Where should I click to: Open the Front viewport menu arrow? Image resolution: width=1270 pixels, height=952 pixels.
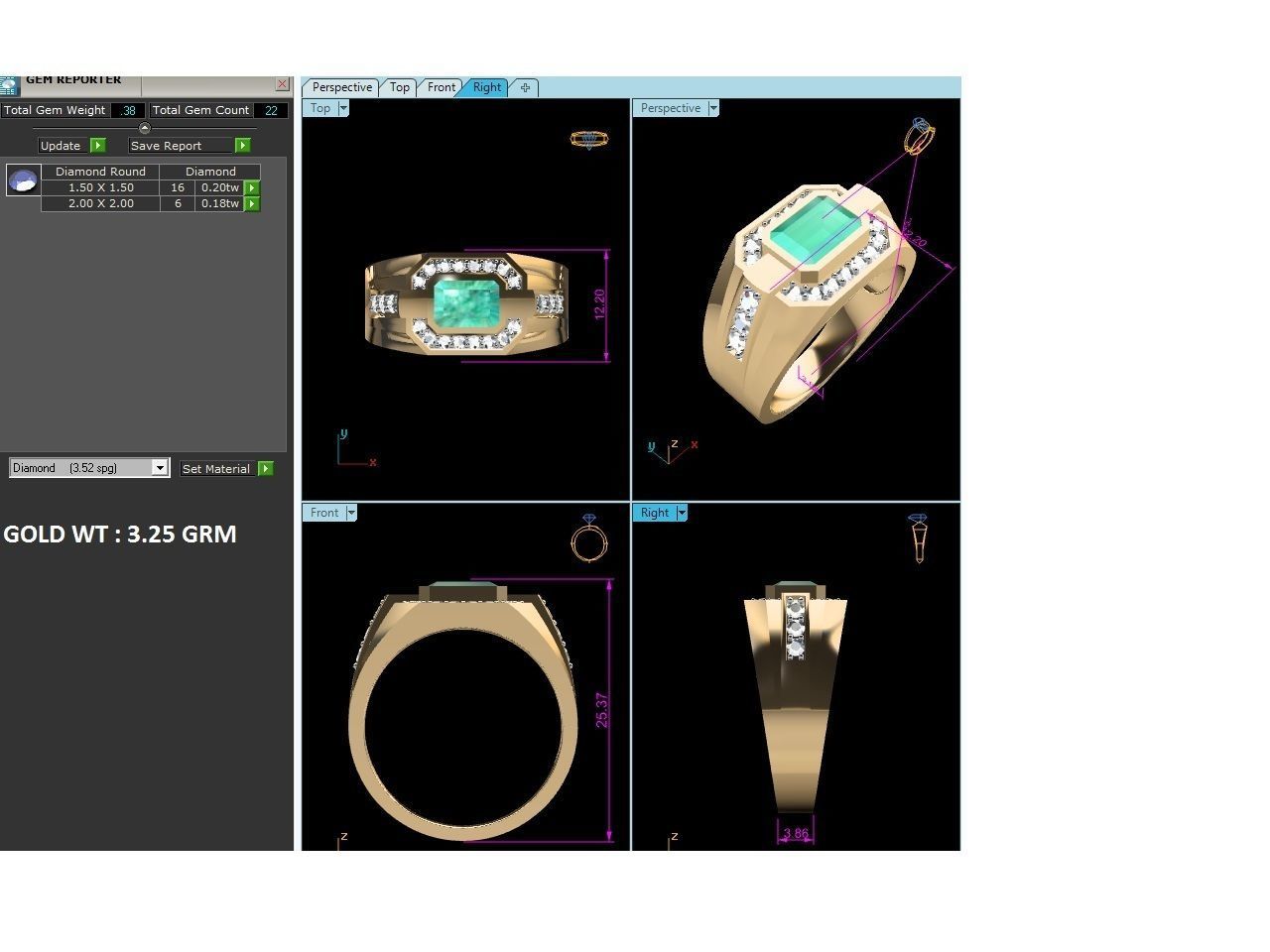point(351,513)
